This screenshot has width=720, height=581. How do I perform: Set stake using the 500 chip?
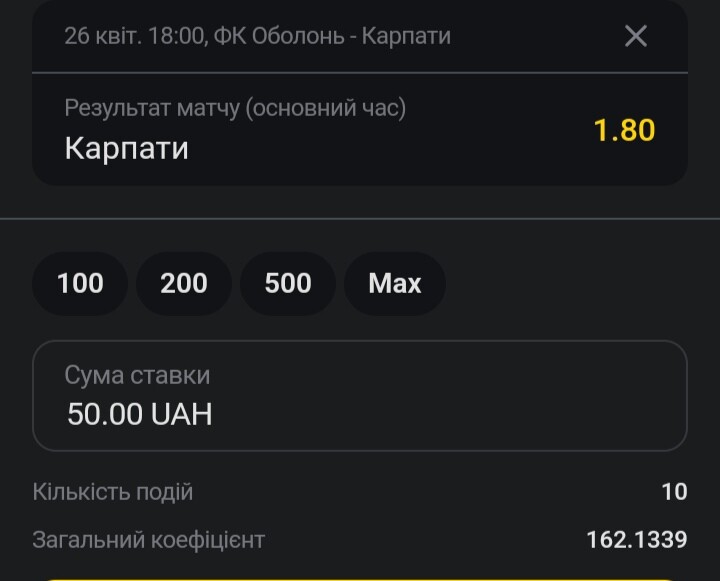[x=288, y=283]
